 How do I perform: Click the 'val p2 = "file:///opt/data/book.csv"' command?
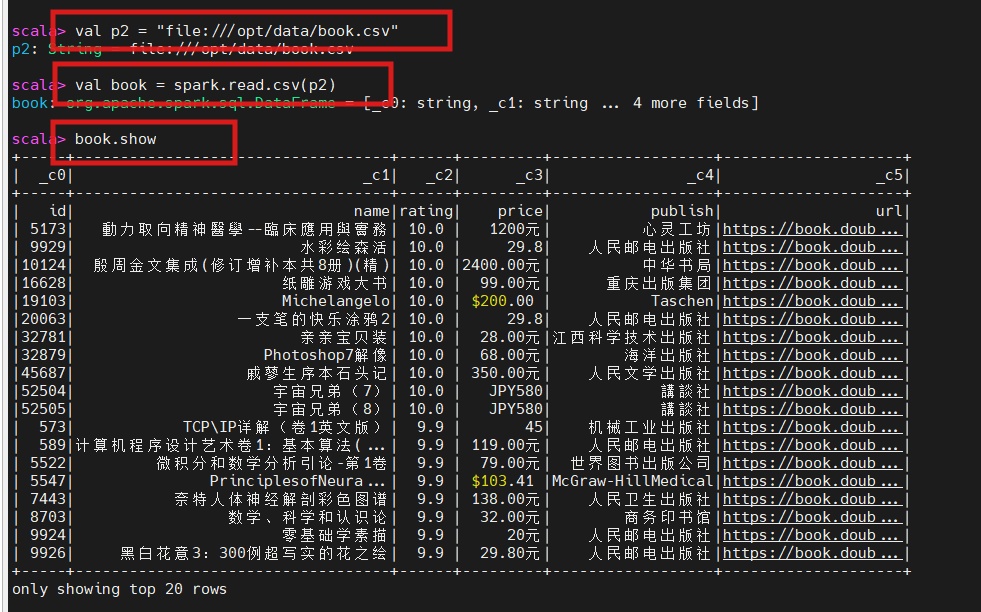click(x=236, y=31)
